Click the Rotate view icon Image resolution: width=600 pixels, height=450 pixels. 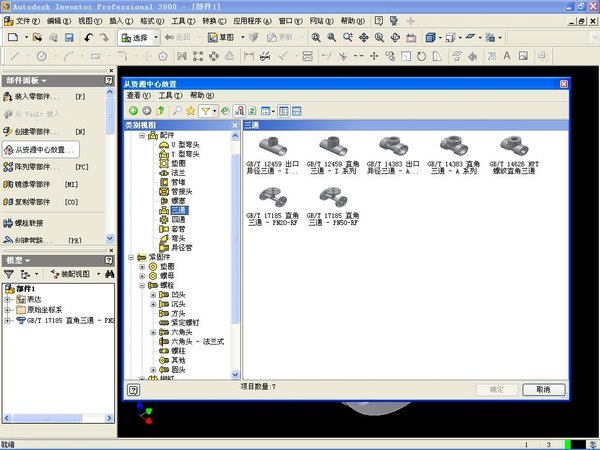coord(395,37)
